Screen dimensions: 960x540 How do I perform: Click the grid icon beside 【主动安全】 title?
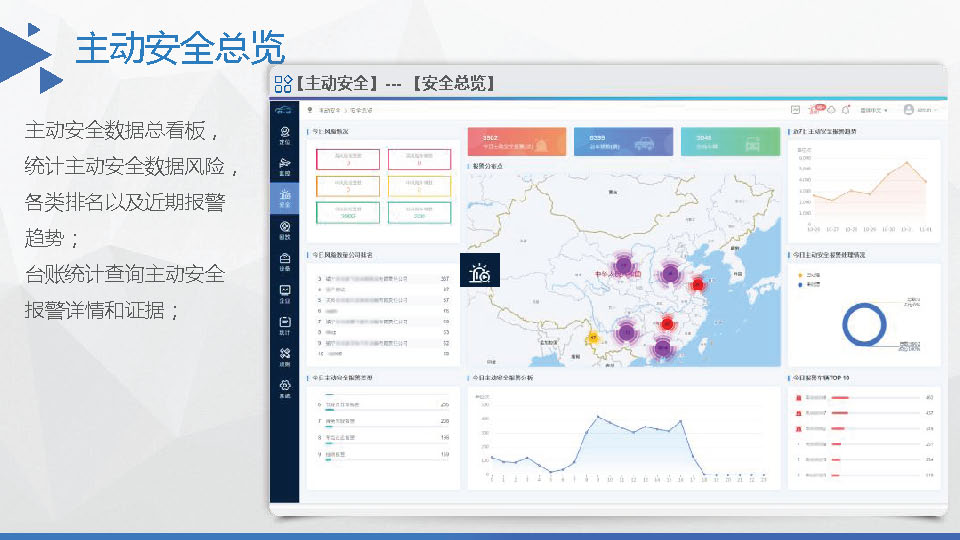pos(283,84)
